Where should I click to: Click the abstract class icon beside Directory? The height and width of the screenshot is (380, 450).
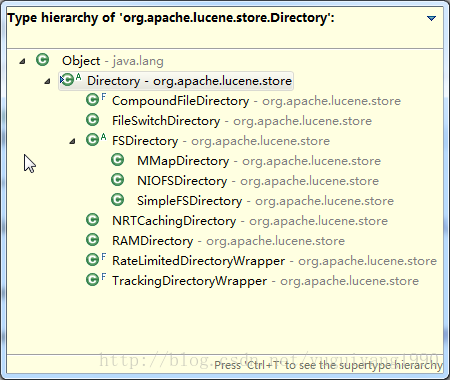(x=70, y=80)
